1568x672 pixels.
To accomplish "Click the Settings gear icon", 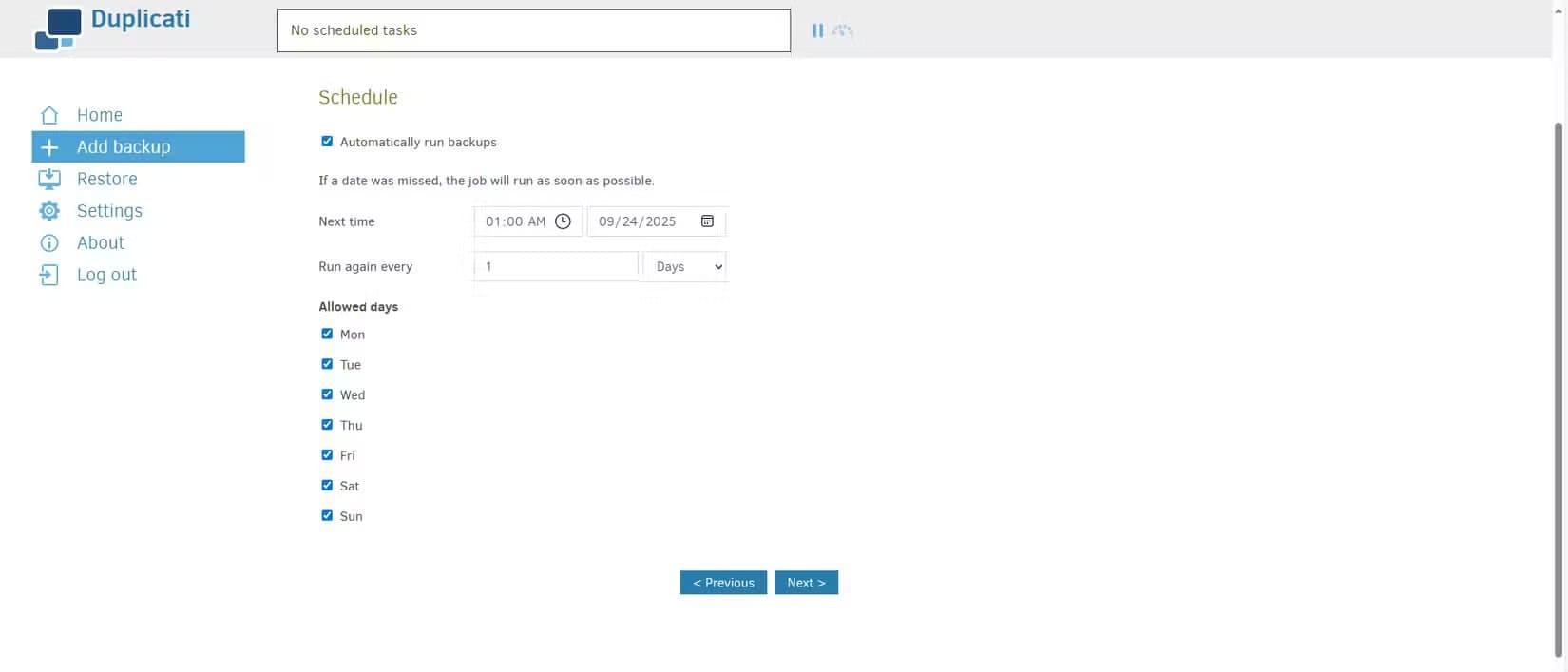I will tap(49, 211).
